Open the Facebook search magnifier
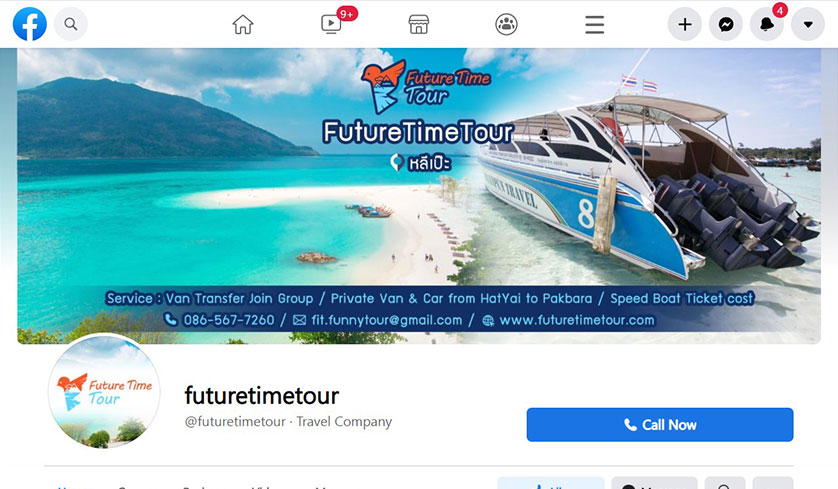 (71, 24)
